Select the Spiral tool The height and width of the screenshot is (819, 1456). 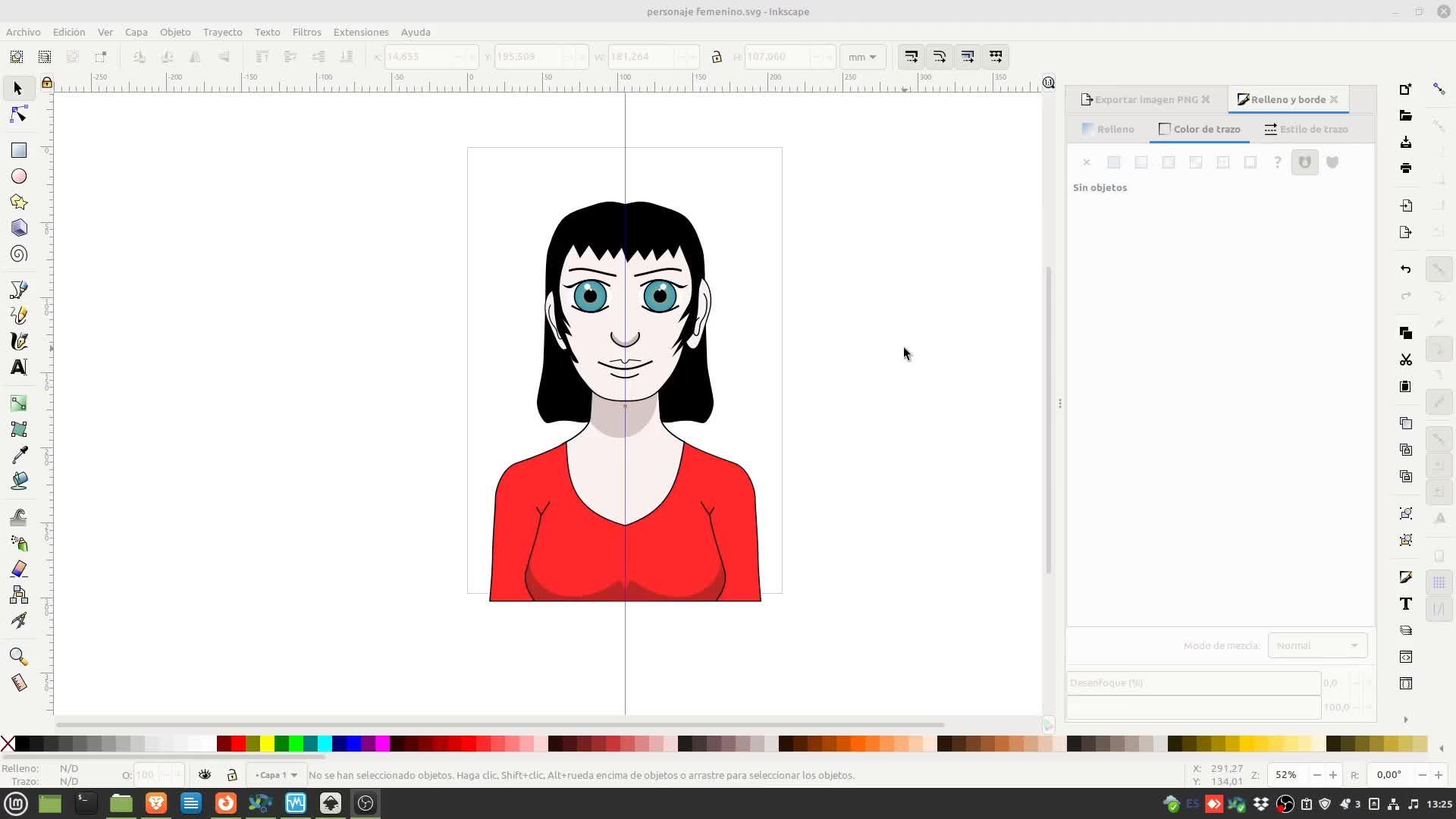(x=19, y=254)
